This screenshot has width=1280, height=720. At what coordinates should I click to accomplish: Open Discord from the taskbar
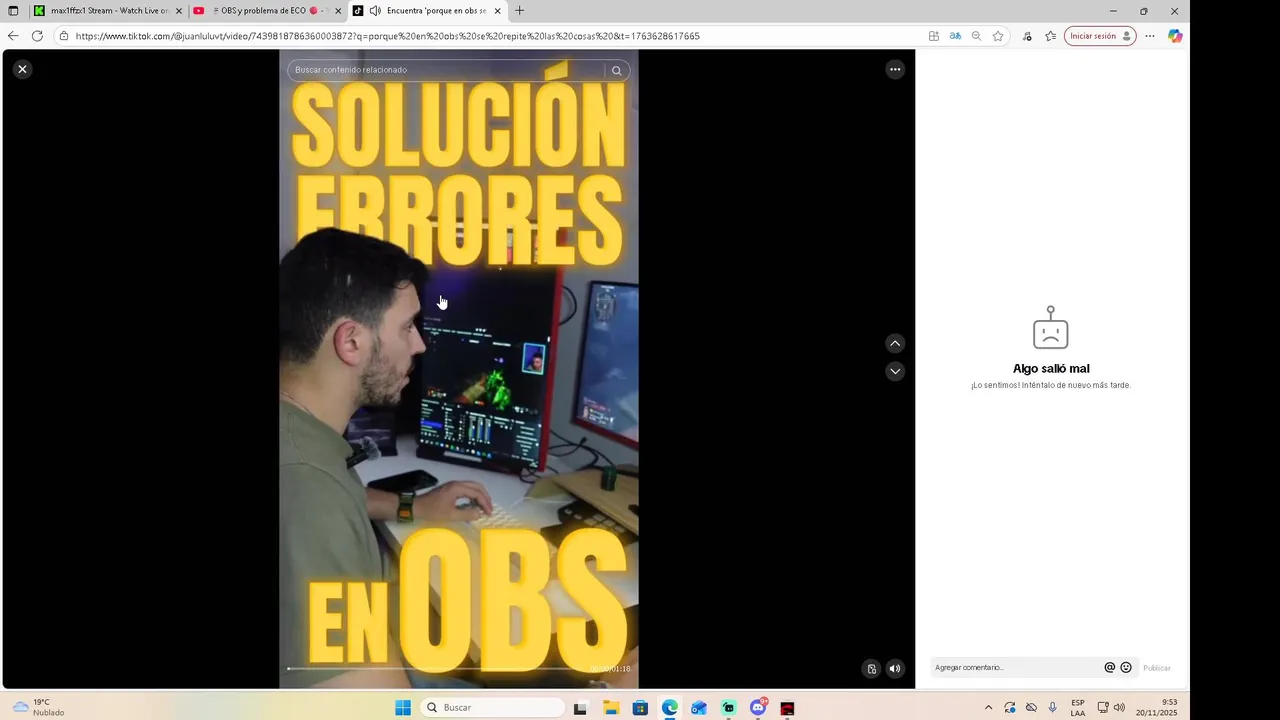(x=758, y=708)
